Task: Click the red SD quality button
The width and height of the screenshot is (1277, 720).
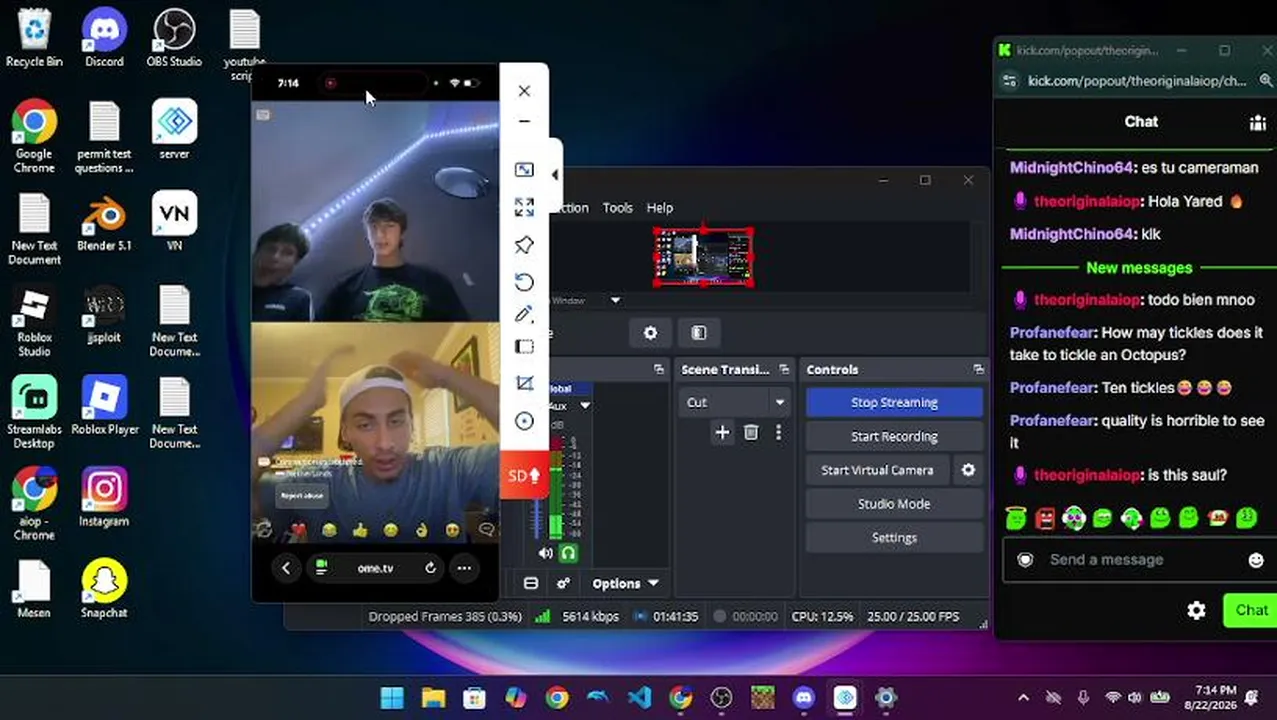Action: point(524,475)
